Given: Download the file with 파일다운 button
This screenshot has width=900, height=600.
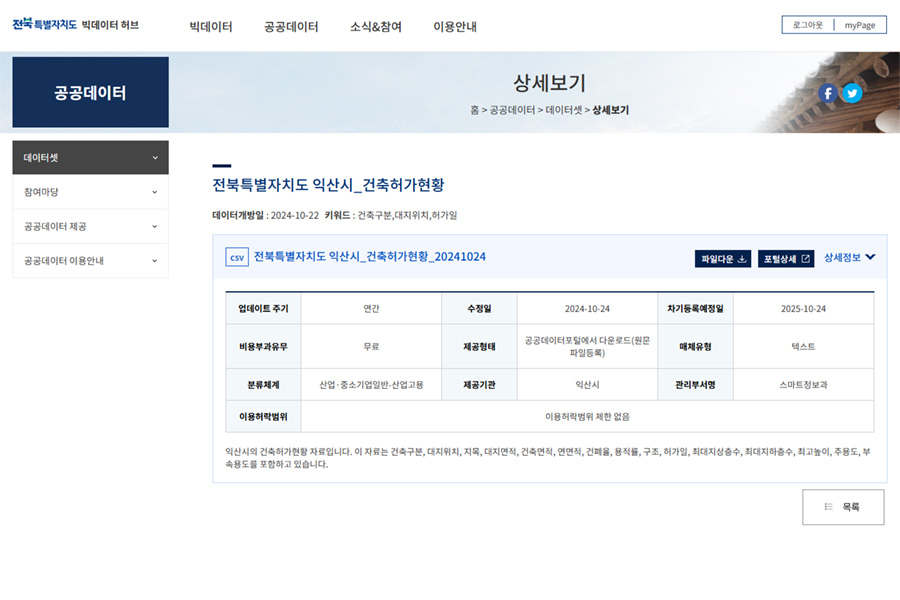Looking at the screenshot, I should (x=723, y=259).
